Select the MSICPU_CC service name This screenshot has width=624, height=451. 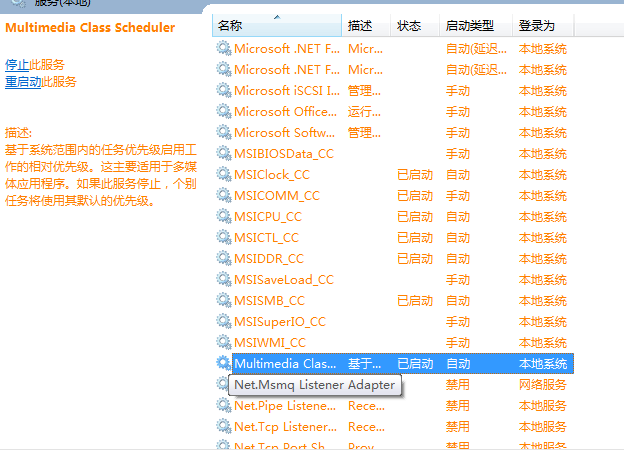click(268, 217)
